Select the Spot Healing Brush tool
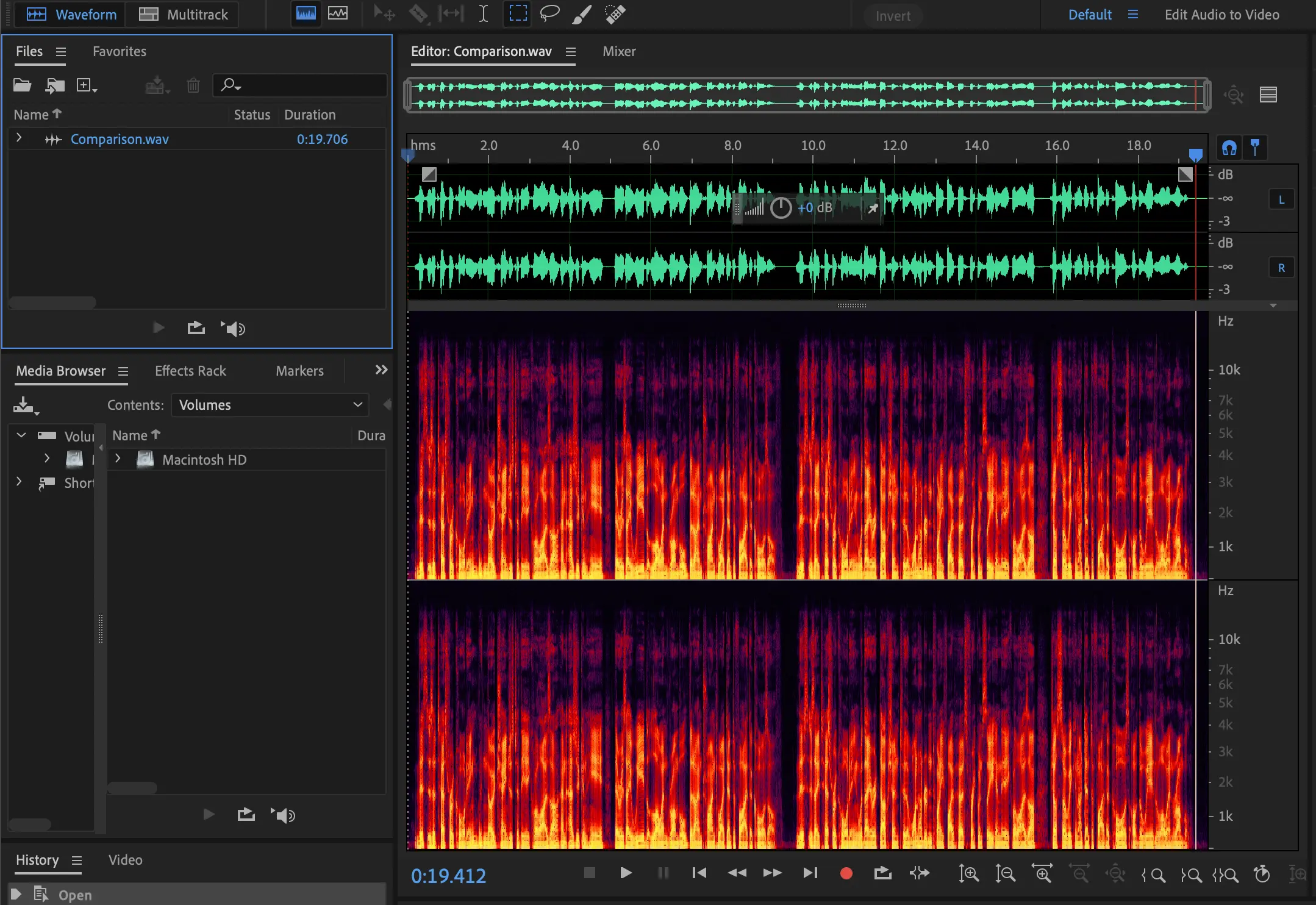The image size is (1316, 905). pos(615,13)
